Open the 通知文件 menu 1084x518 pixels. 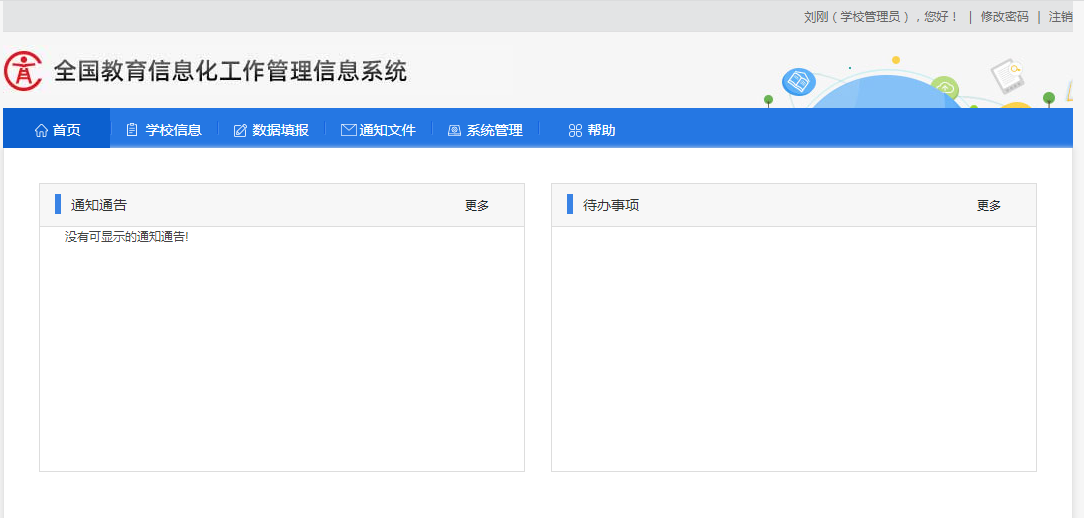[x=379, y=129]
